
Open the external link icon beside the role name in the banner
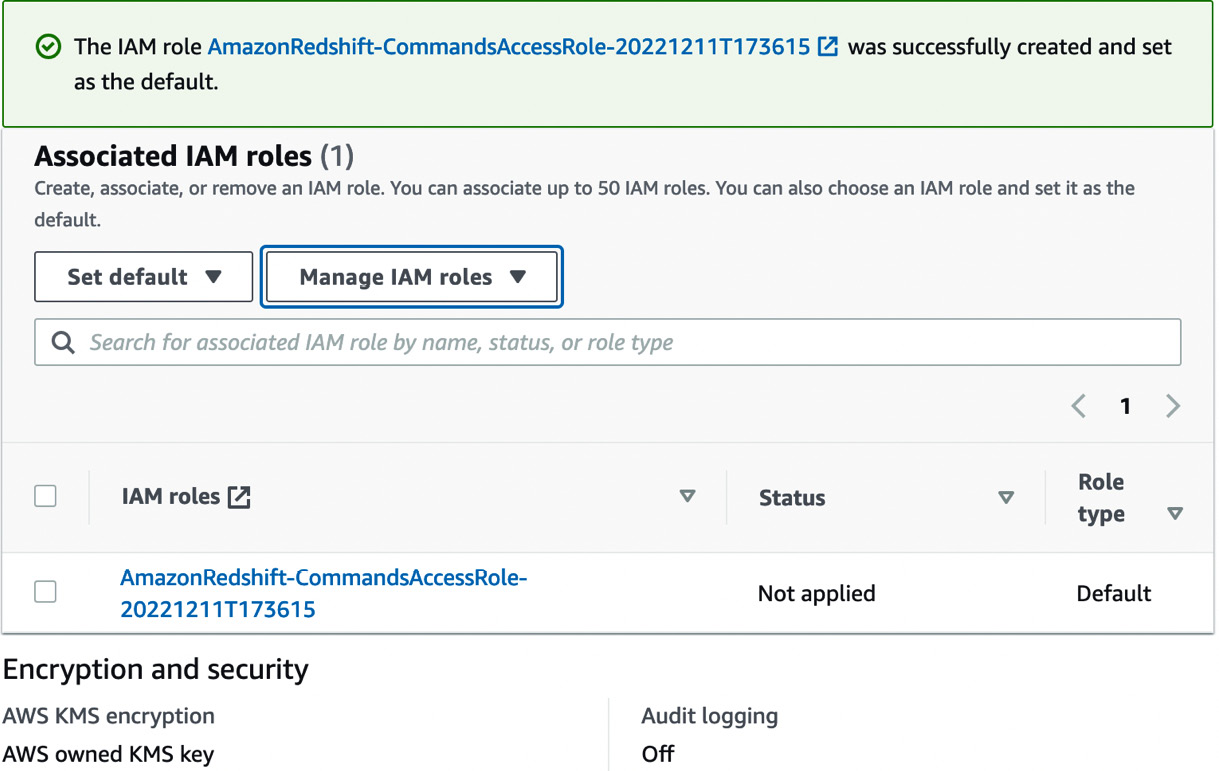click(828, 47)
